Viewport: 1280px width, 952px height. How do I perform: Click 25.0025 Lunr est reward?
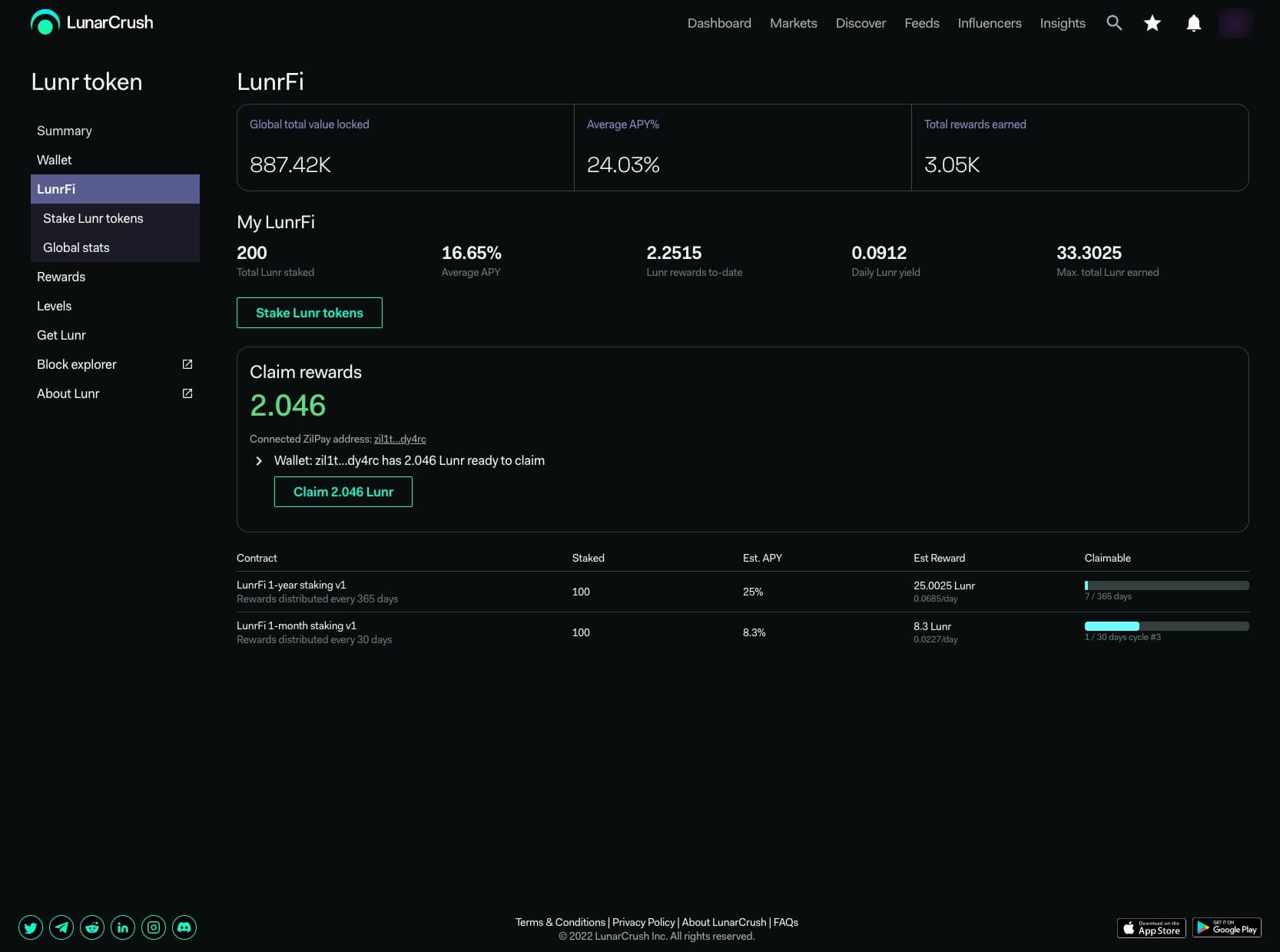(944, 585)
